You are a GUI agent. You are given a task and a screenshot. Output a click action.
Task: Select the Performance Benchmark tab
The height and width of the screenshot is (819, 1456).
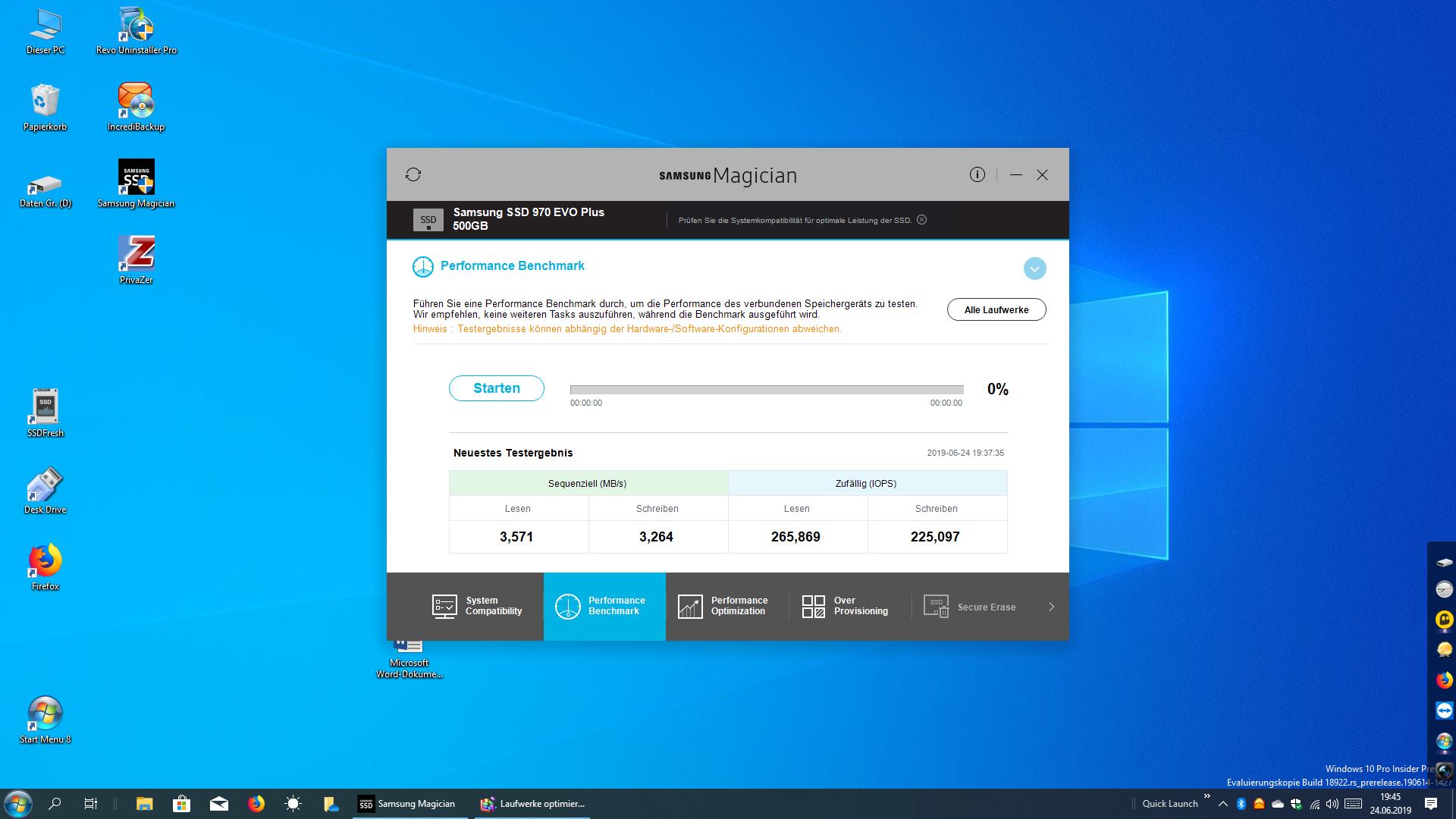pyautogui.click(x=604, y=606)
